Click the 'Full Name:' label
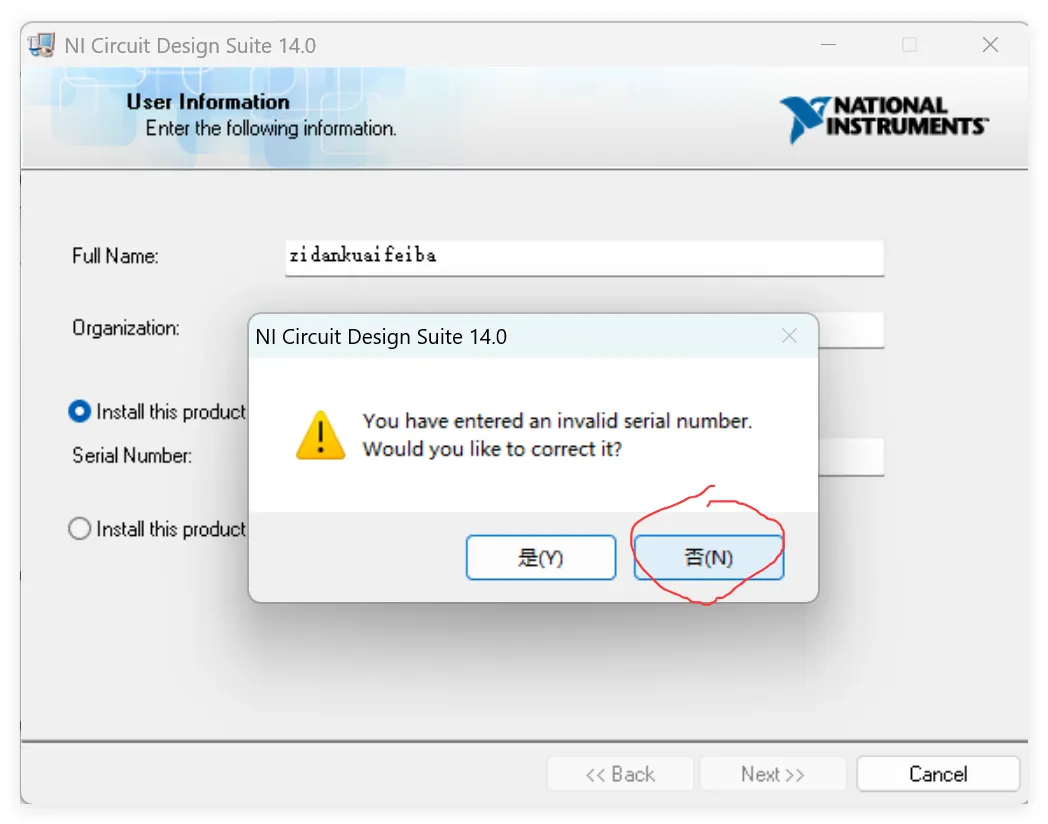Image resolution: width=1048 pixels, height=824 pixels. [x=115, y=256]
